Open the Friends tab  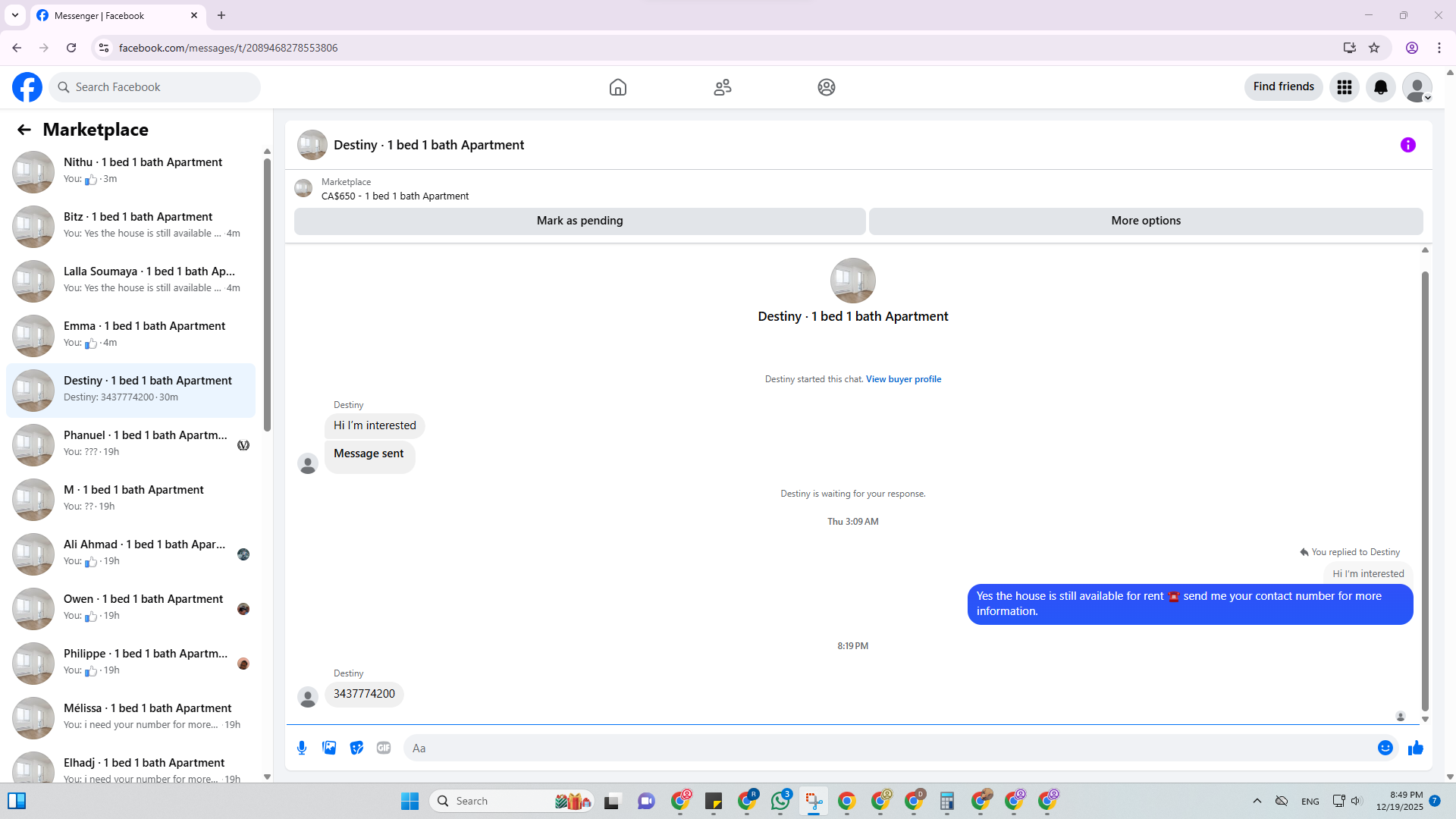coord(722,87)
